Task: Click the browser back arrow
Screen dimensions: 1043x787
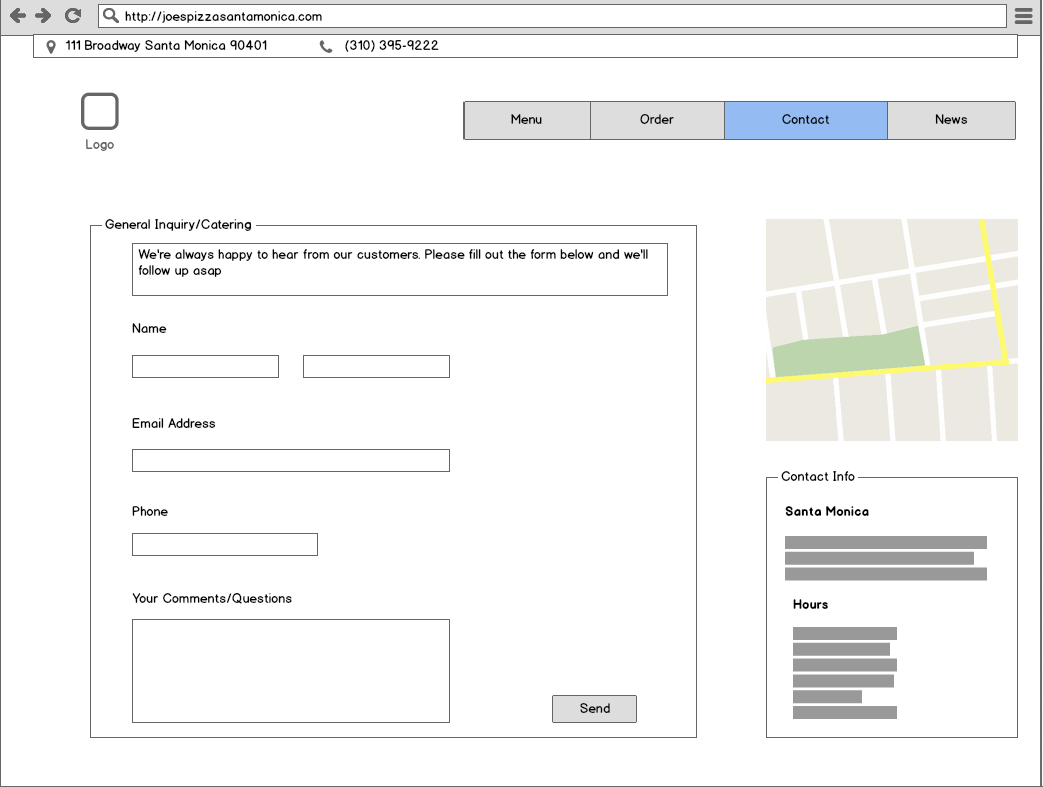Action: pyautogui.click(x=17, y=16)
